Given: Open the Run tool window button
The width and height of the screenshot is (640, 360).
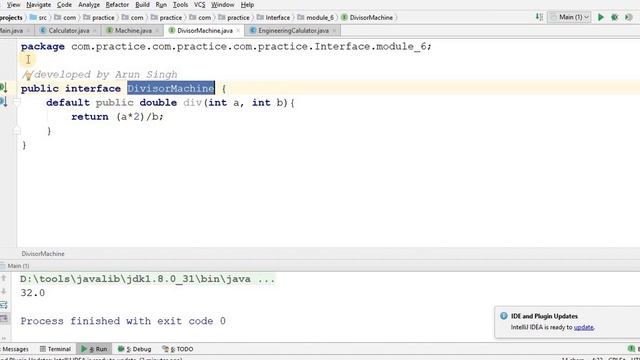Looking at the screenshot, I should pos(94,349).
